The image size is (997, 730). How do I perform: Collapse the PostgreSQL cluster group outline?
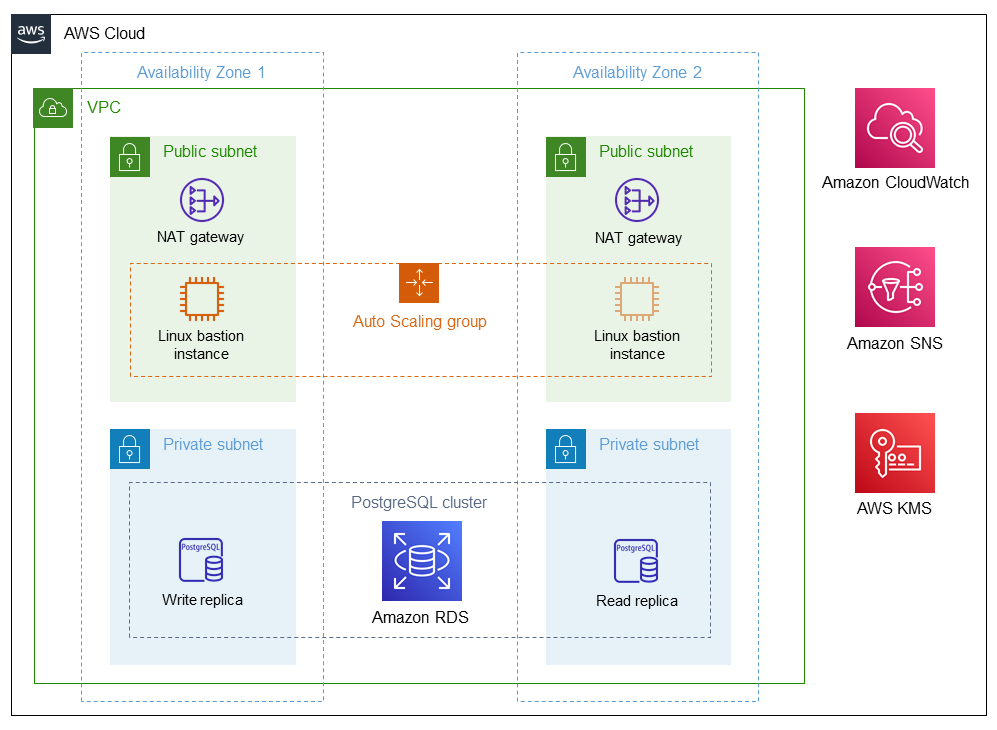[x=420, y=504]
